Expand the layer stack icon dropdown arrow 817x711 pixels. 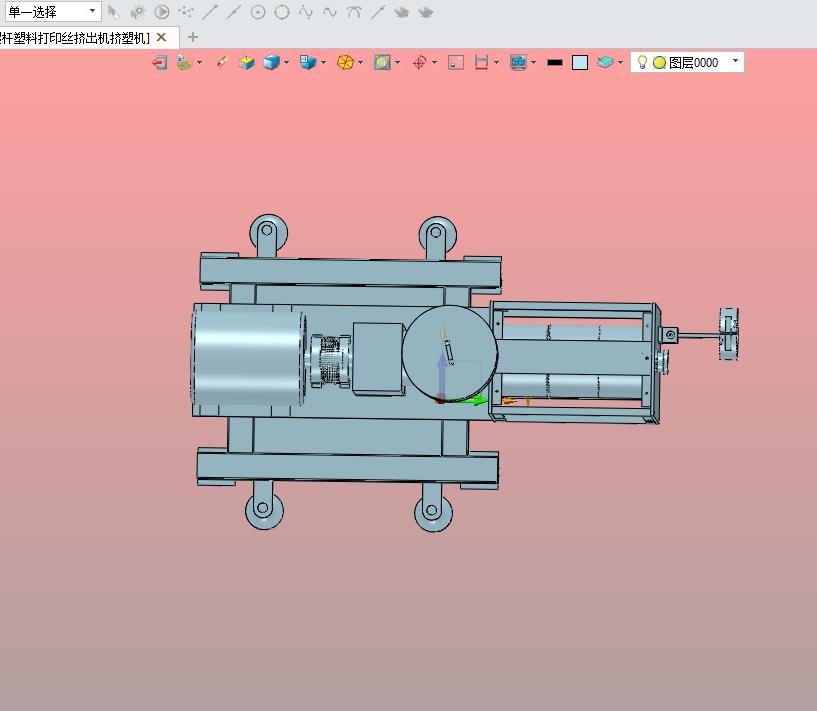621,63
